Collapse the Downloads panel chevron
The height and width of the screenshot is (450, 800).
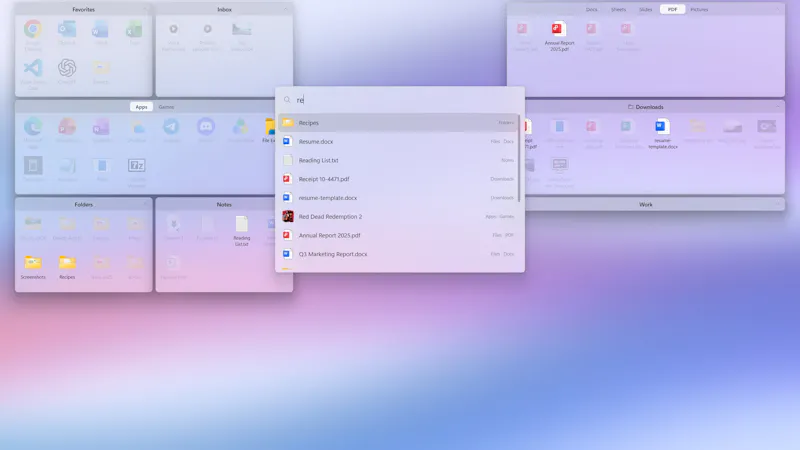coord(778,107)
